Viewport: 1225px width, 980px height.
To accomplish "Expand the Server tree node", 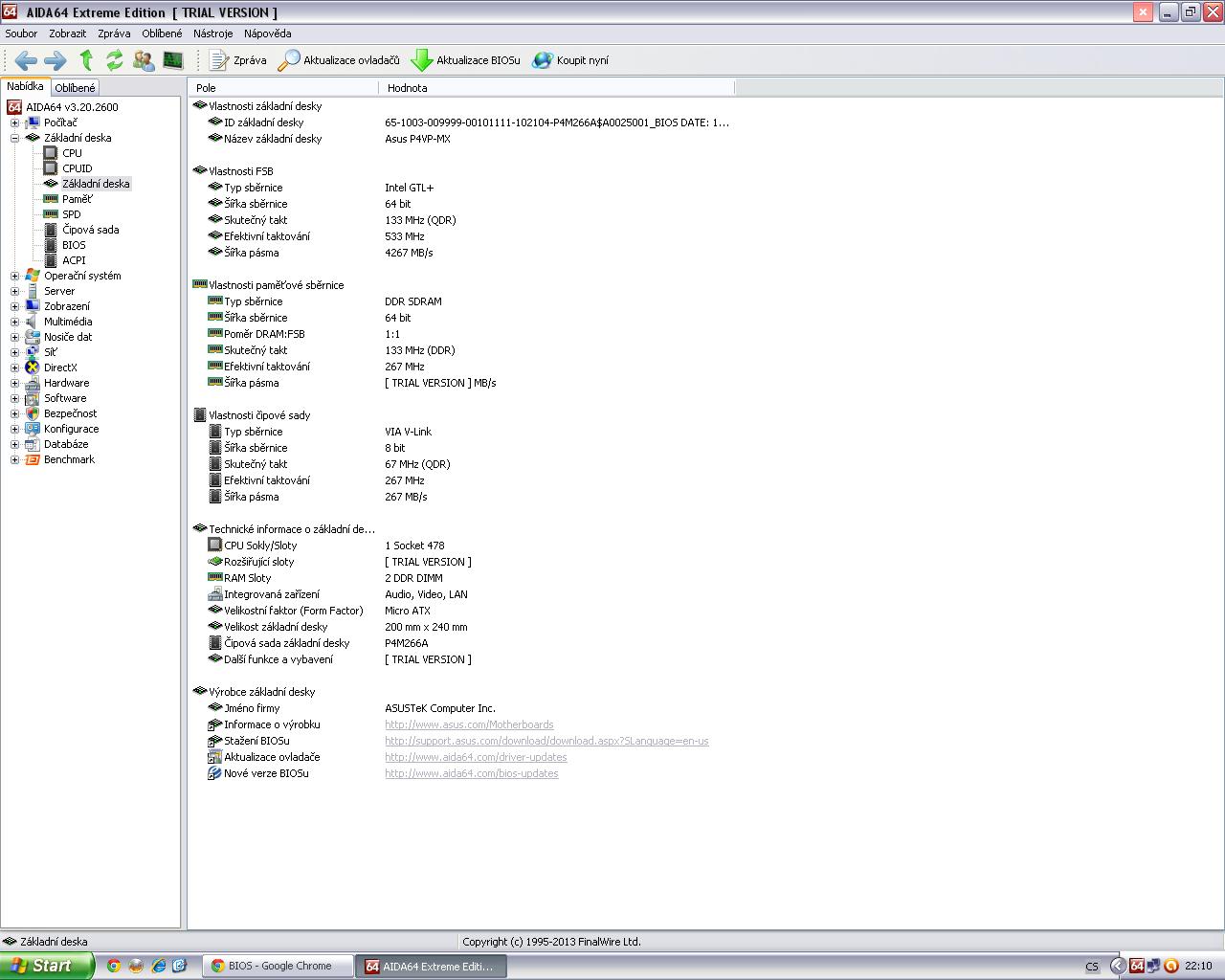I will (x=14, y=291).
